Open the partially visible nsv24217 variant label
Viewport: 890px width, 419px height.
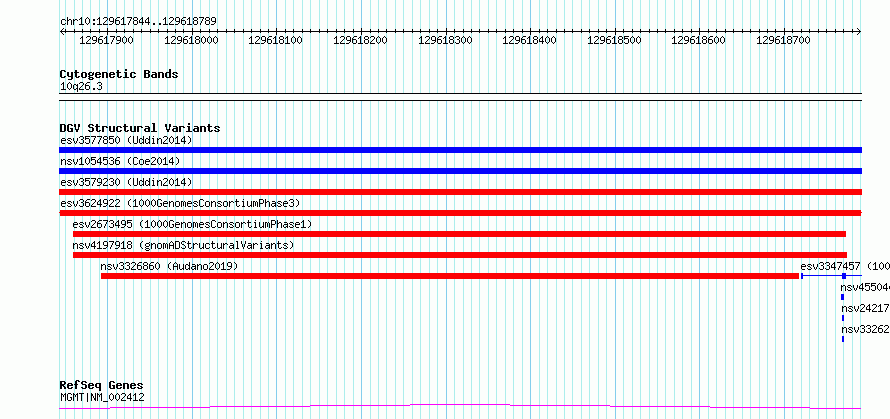point(866,308)
